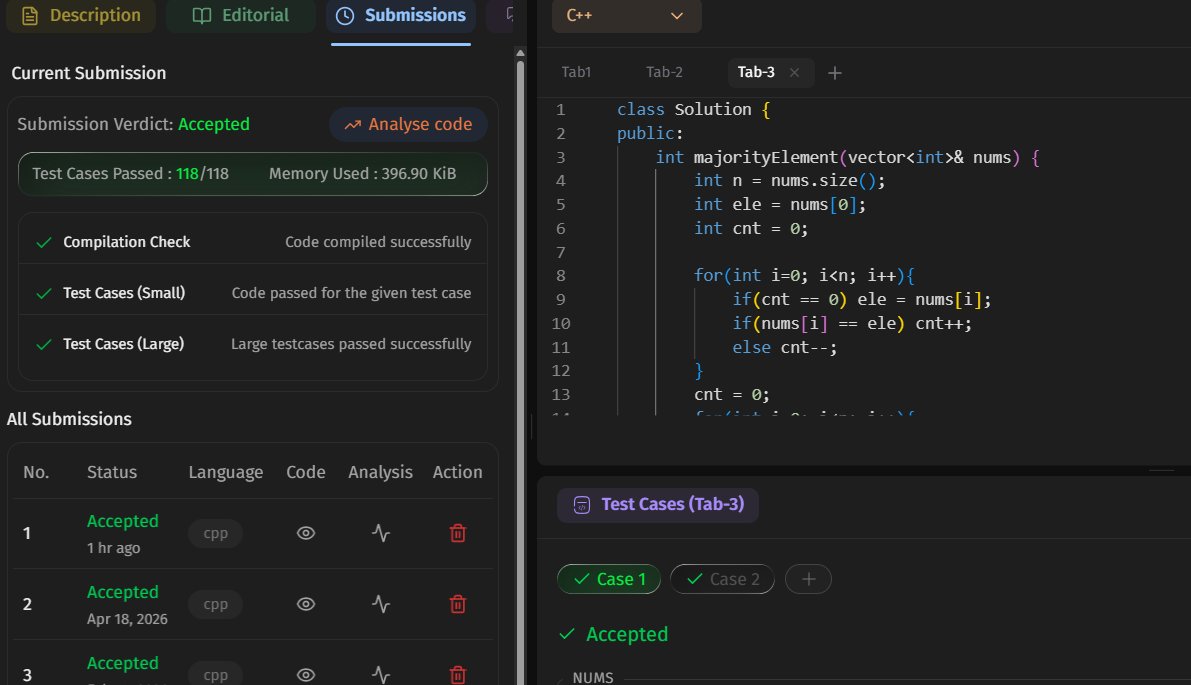
Task: View code of submission 1
Action: pyautogui.click(x=305, y=533)
